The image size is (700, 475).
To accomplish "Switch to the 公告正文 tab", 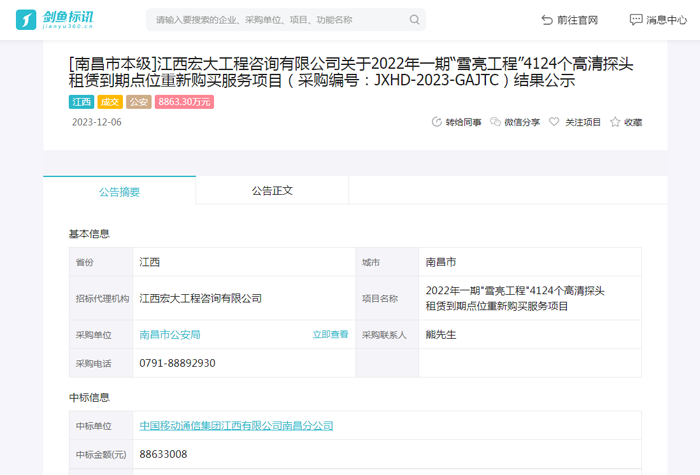I will (x=272, y=191).
